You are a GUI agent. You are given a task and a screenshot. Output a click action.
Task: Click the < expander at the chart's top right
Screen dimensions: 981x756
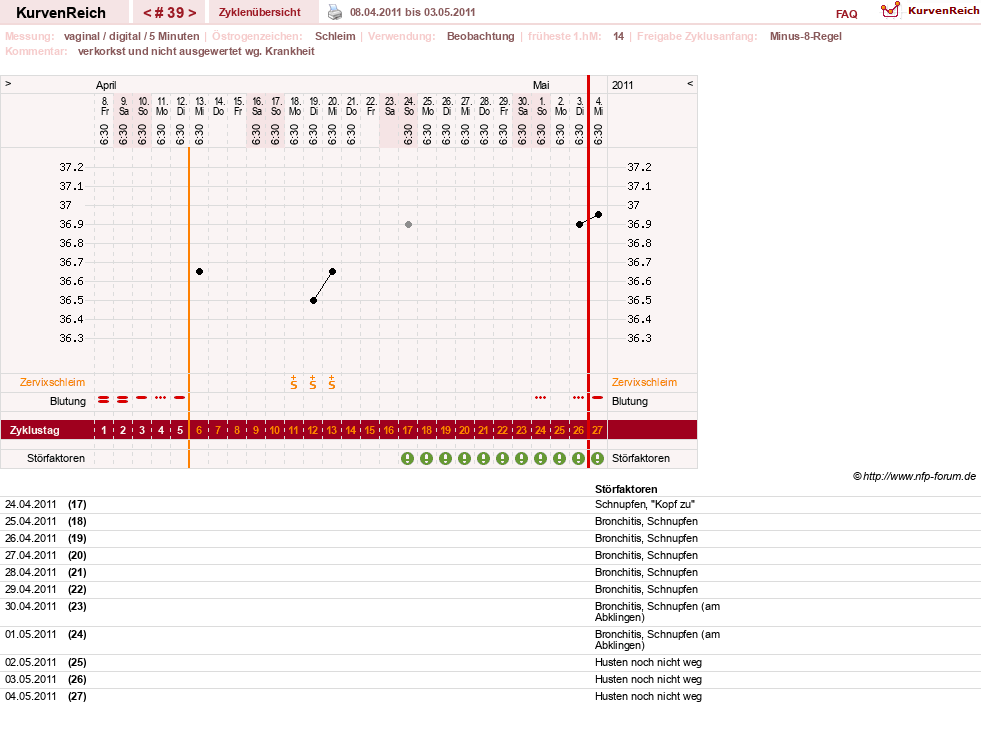(x=690, y=83)
